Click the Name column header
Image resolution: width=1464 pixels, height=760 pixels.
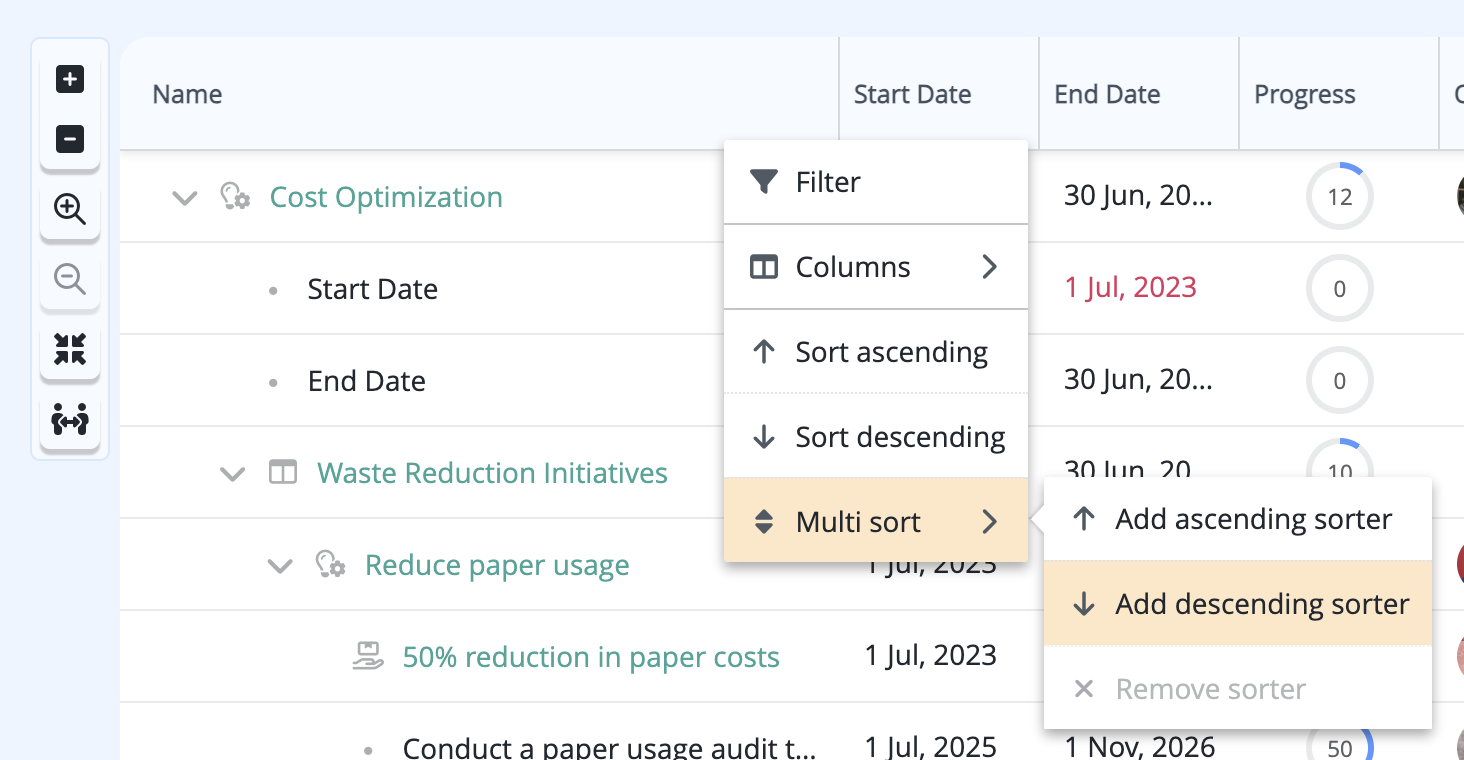[x=479, y=94]
